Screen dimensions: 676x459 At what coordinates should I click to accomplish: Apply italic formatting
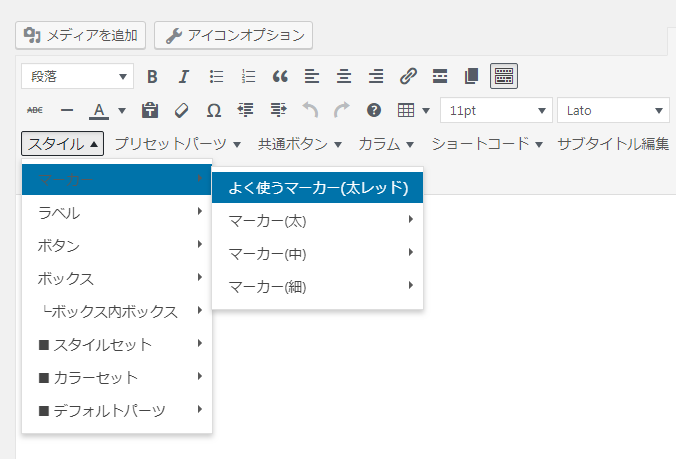[184, 76]
